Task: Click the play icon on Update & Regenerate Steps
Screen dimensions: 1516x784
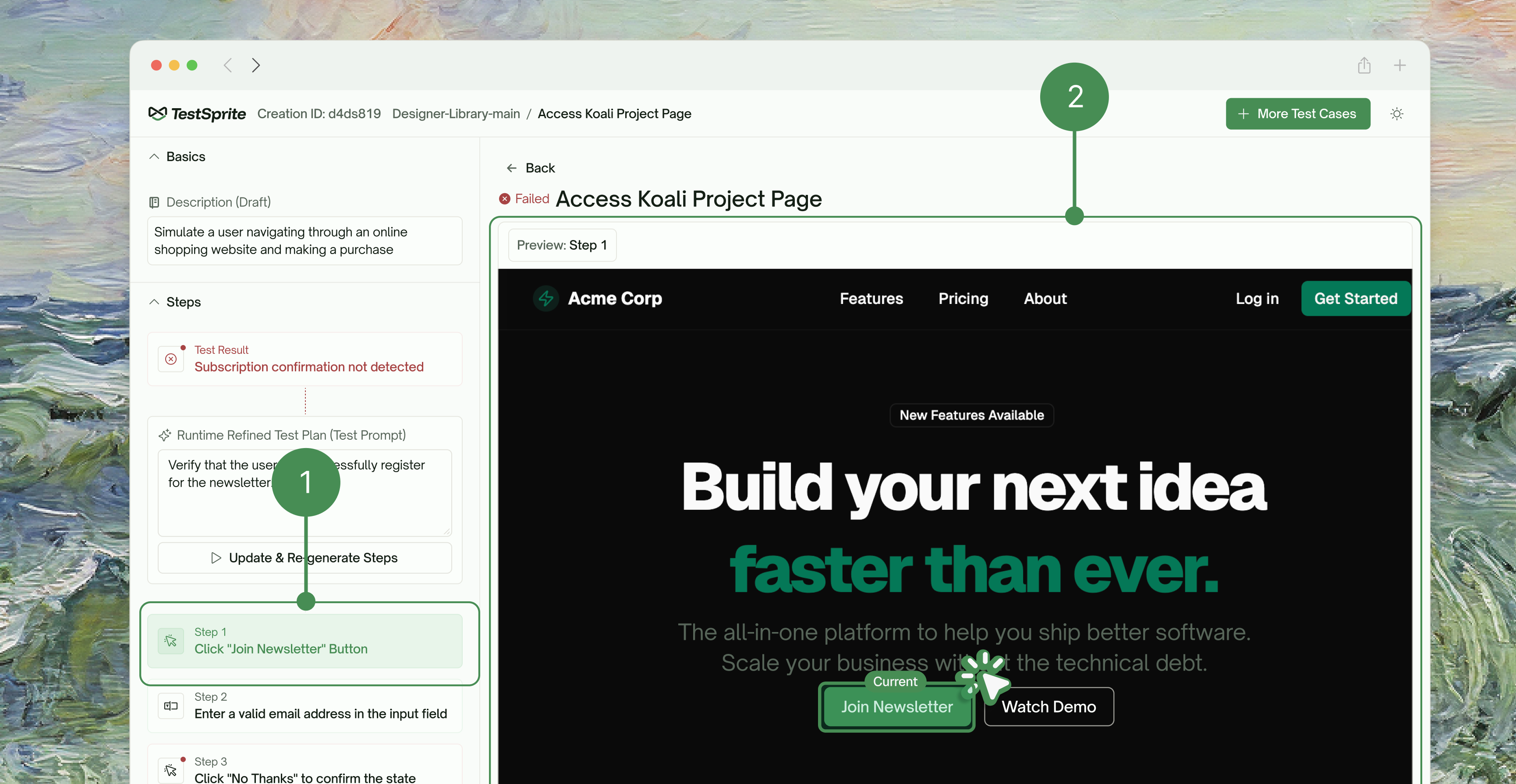Action: point(216,558)
